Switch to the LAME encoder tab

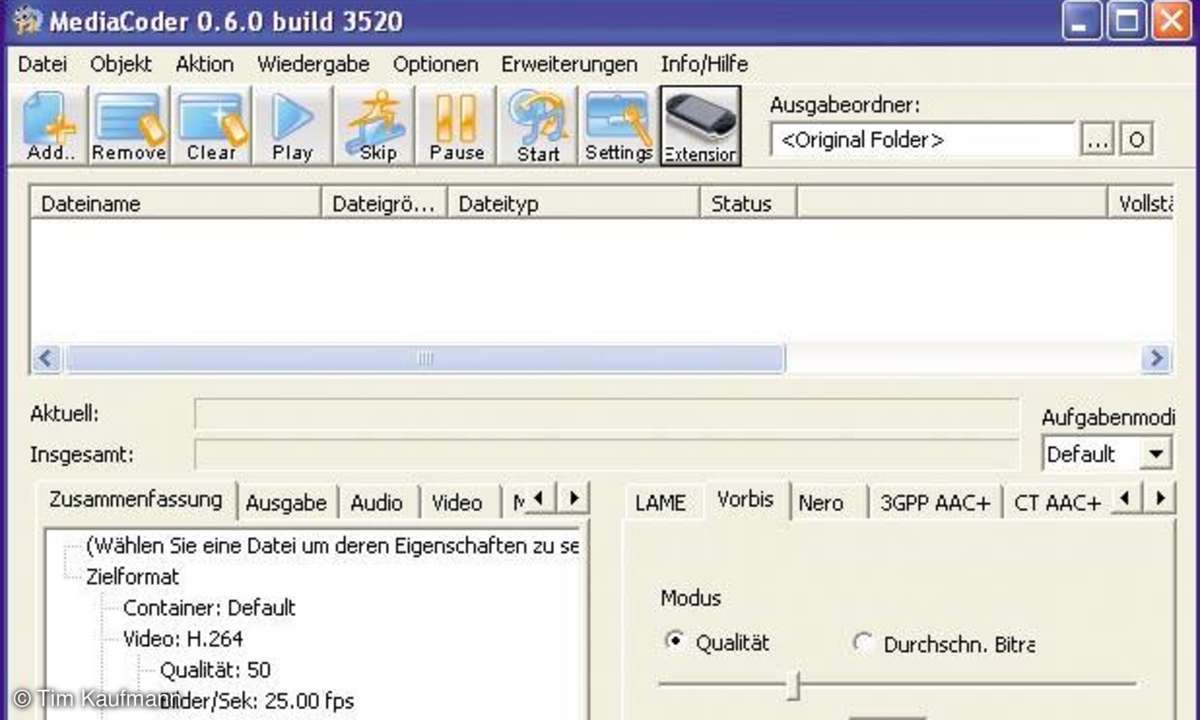tap(661, 503)
